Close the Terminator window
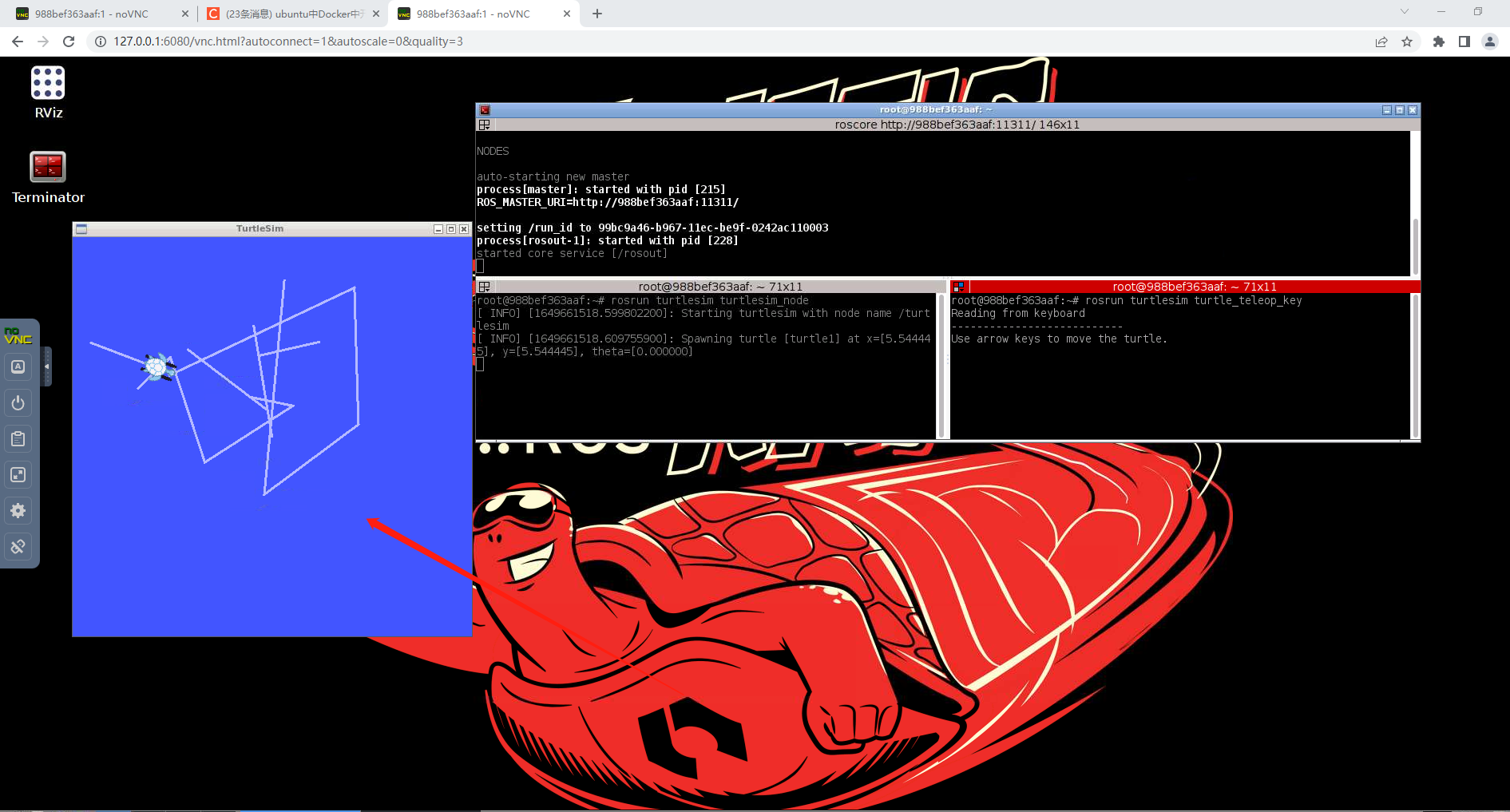The height and width of the screenshot is (812, 1510). click(x=1413, y=110)
